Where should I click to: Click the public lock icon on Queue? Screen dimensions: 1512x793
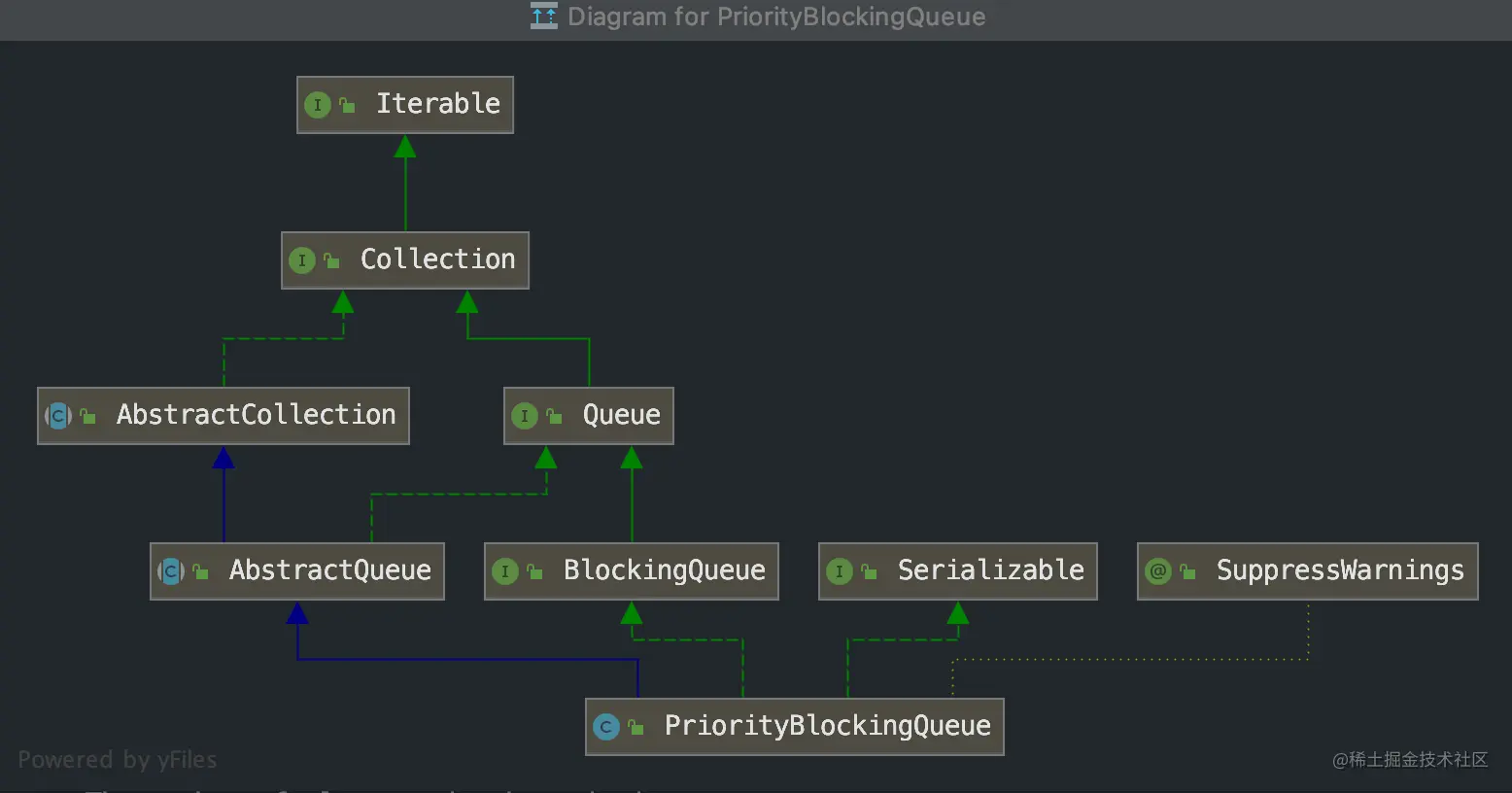tap(554, 416)
